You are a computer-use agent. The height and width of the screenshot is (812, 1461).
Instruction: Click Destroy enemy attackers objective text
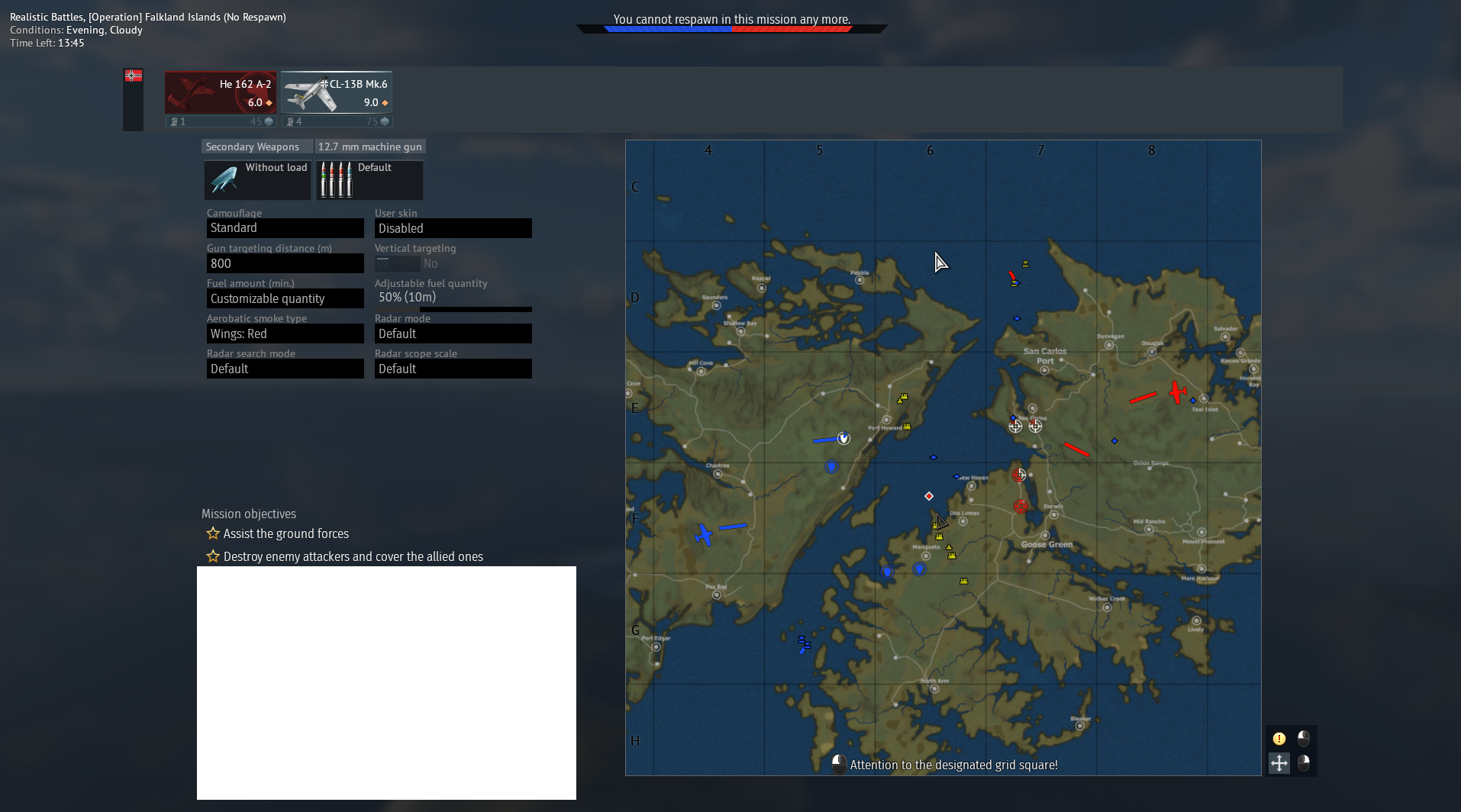pyautogui.click(x=353, y=556)
